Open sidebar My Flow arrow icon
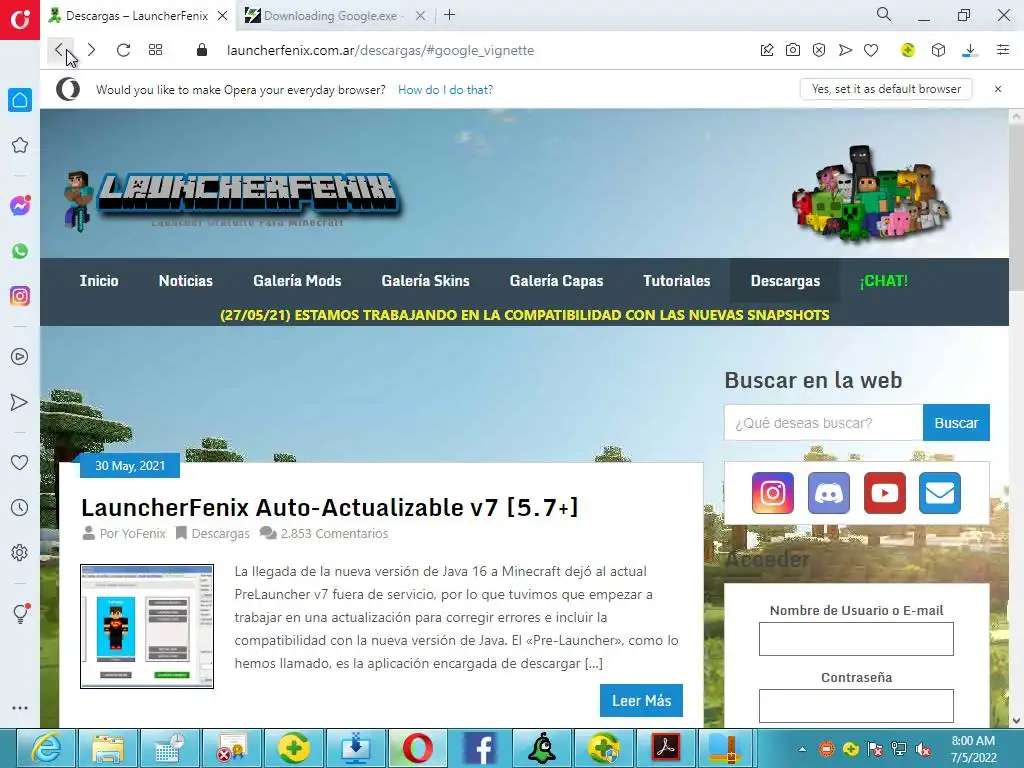The image size is (1024, 768). [20, 402]
